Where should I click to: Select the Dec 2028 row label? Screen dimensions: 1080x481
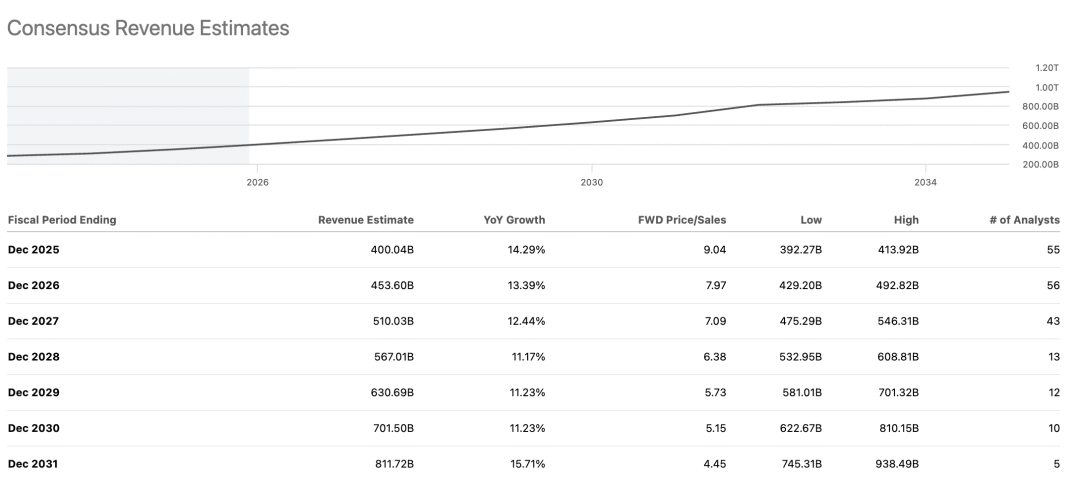click(x=35, y=357)
